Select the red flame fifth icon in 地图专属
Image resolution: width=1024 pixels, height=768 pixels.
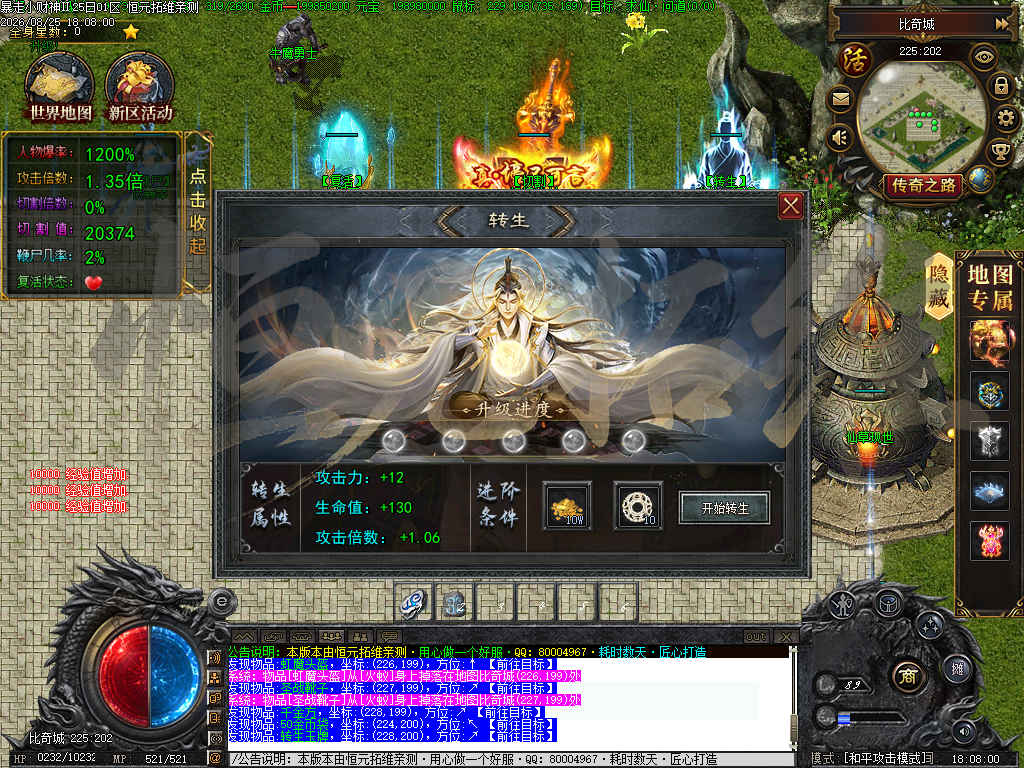[989, 541]
